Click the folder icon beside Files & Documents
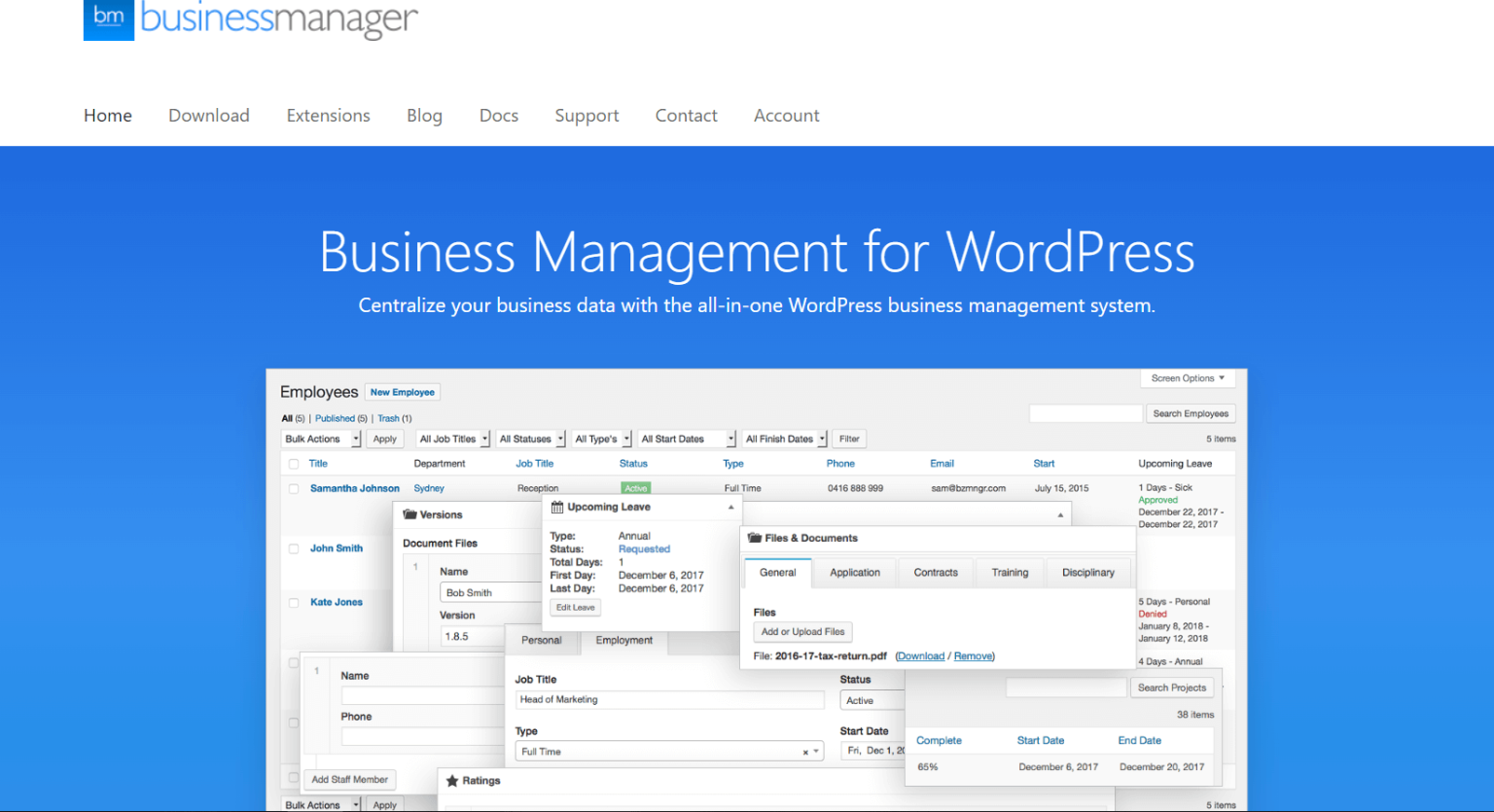The height and width of the screenshot is (812, 1494). [x=753, y=538]
